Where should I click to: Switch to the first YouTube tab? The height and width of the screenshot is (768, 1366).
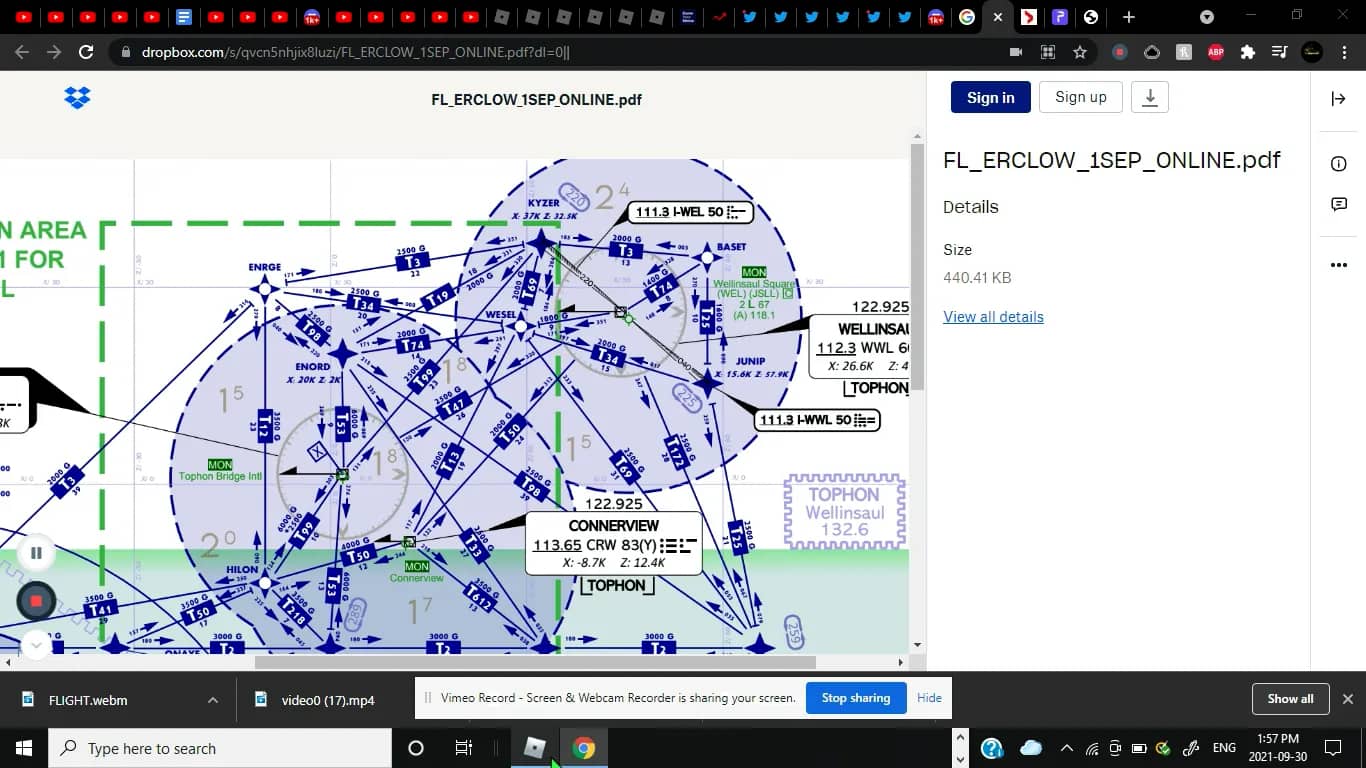(x=24, y=17)
